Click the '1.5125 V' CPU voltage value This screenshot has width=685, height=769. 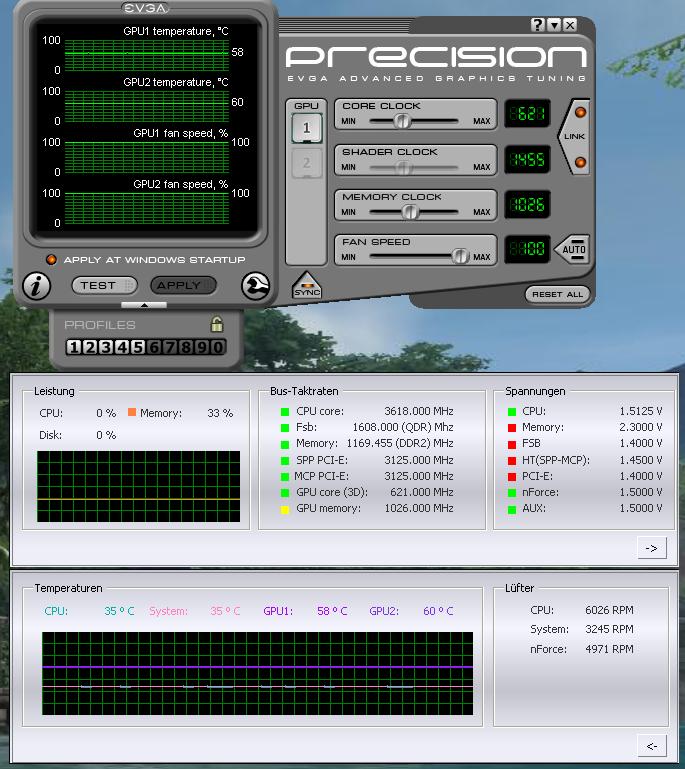click(641, 411)
